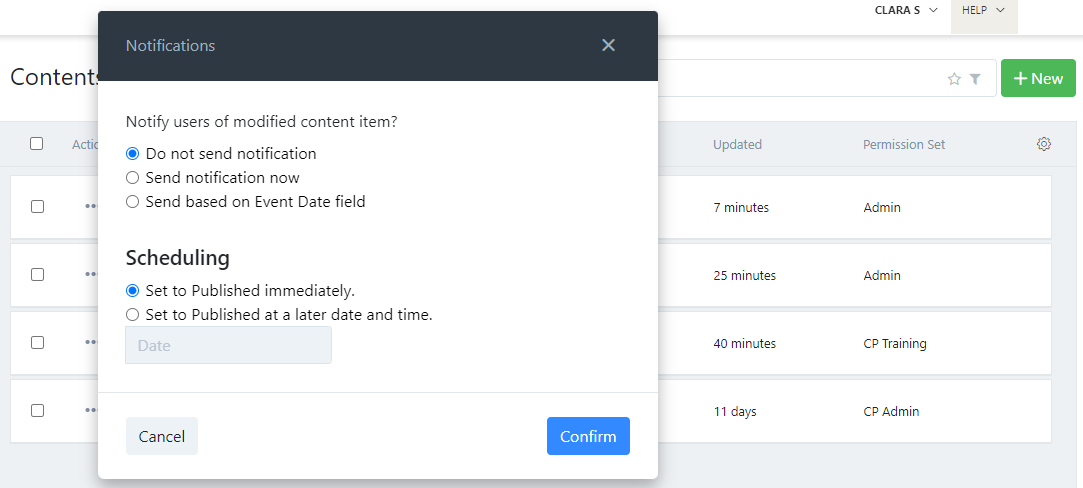Click the Date input field
Viewport: 1083px width, 488px height.
pos(229,345)
